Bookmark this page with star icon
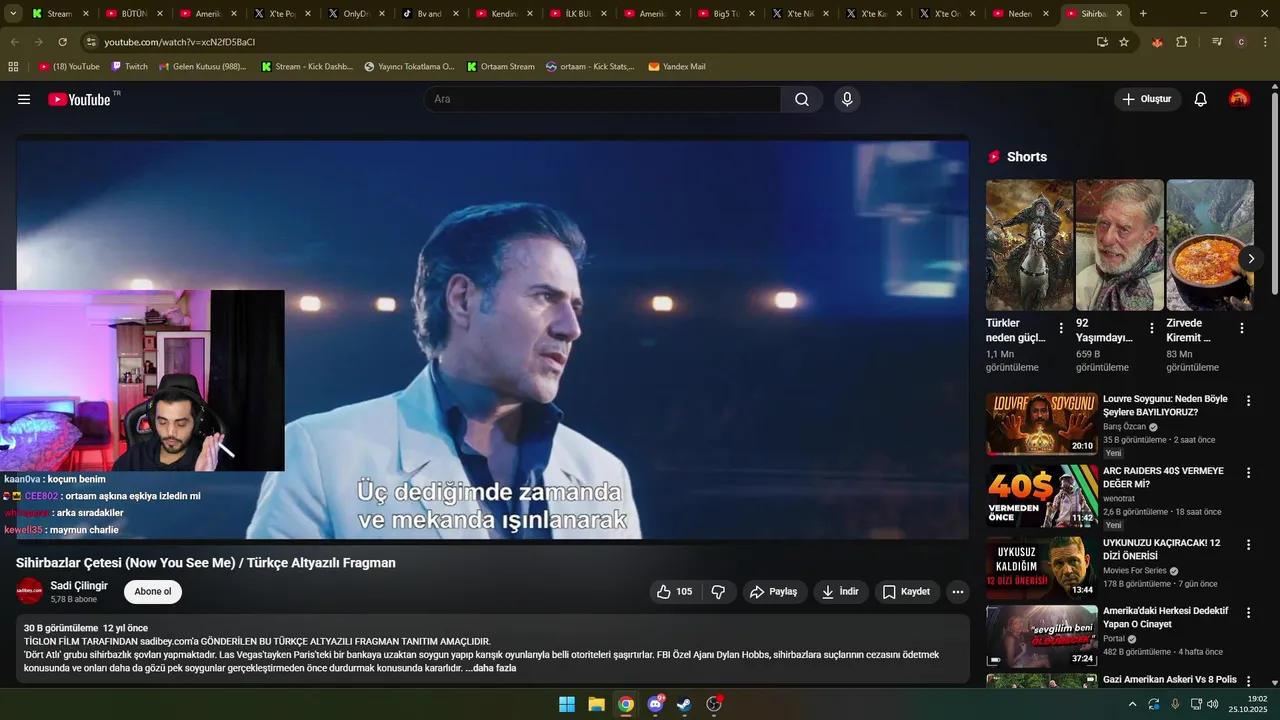 (1124, 42)
